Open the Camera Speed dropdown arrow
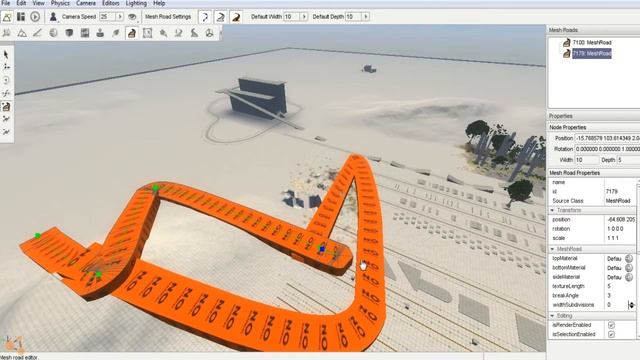Image resolution: width=640 pixels, height=360 pixels. [120, 17]
